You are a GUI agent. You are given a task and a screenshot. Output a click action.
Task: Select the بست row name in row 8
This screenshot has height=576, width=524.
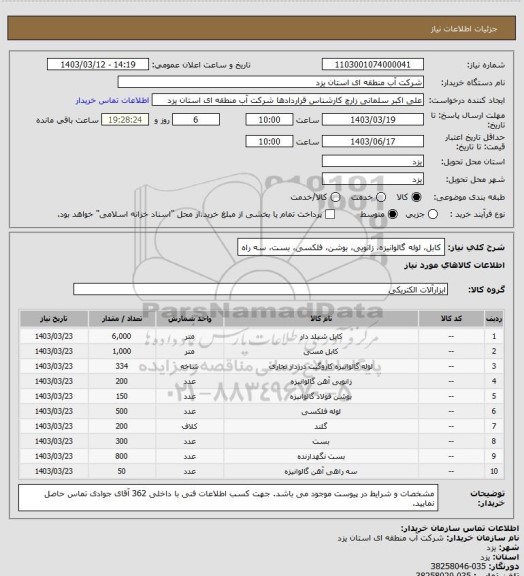point(321,442)
